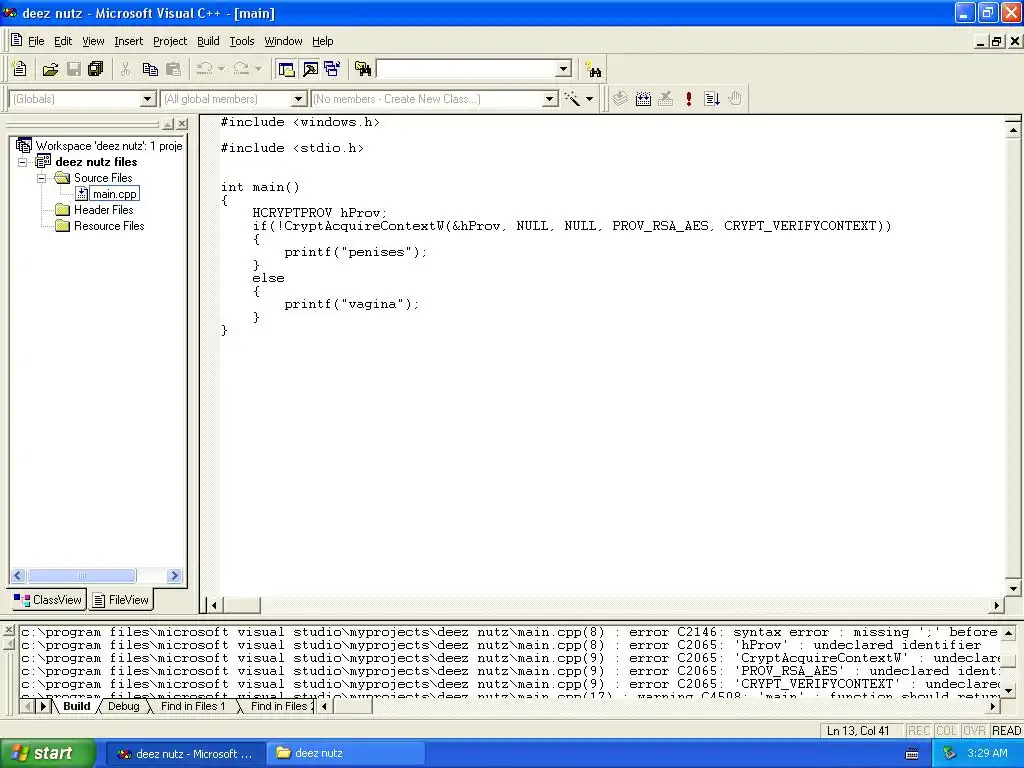Open the (All global members) dropdown

(298, 99)
